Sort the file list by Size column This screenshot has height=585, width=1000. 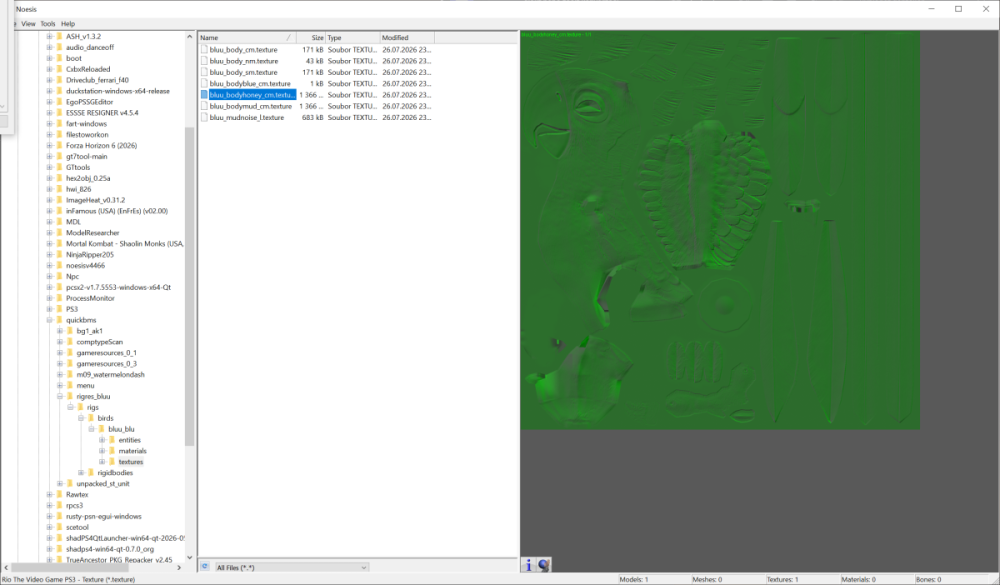click(311, 38)
